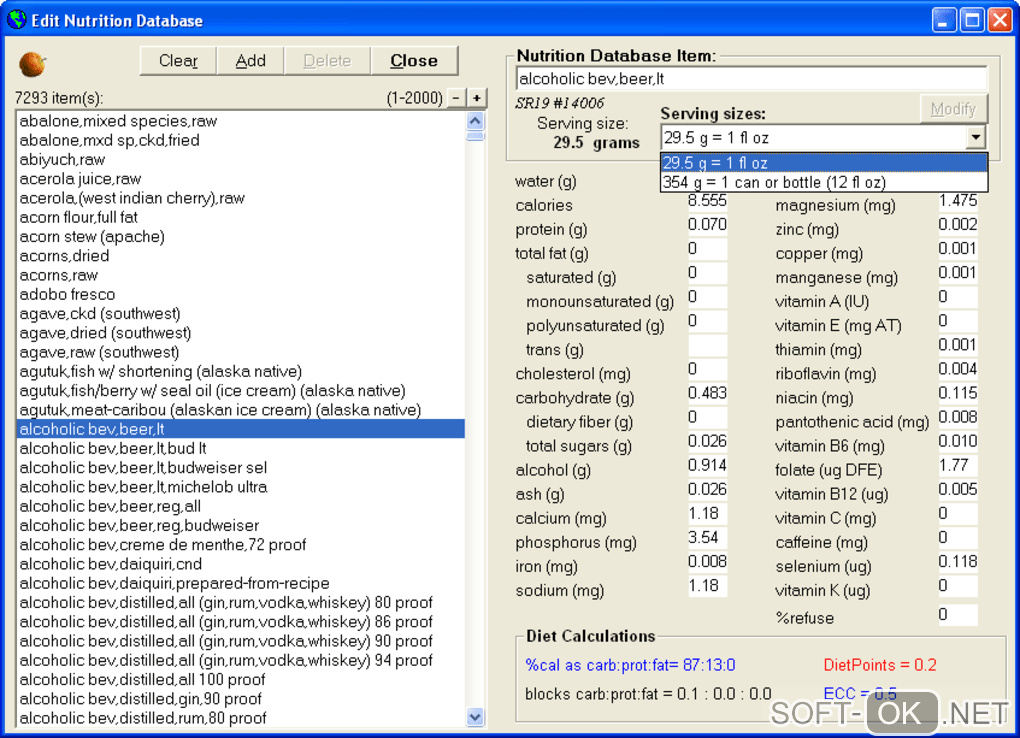The width and height of the screenshot is (1020, 738).
Task: Select alcoholic bev,beer,lt,bud lt
Action: click(240, 448)
